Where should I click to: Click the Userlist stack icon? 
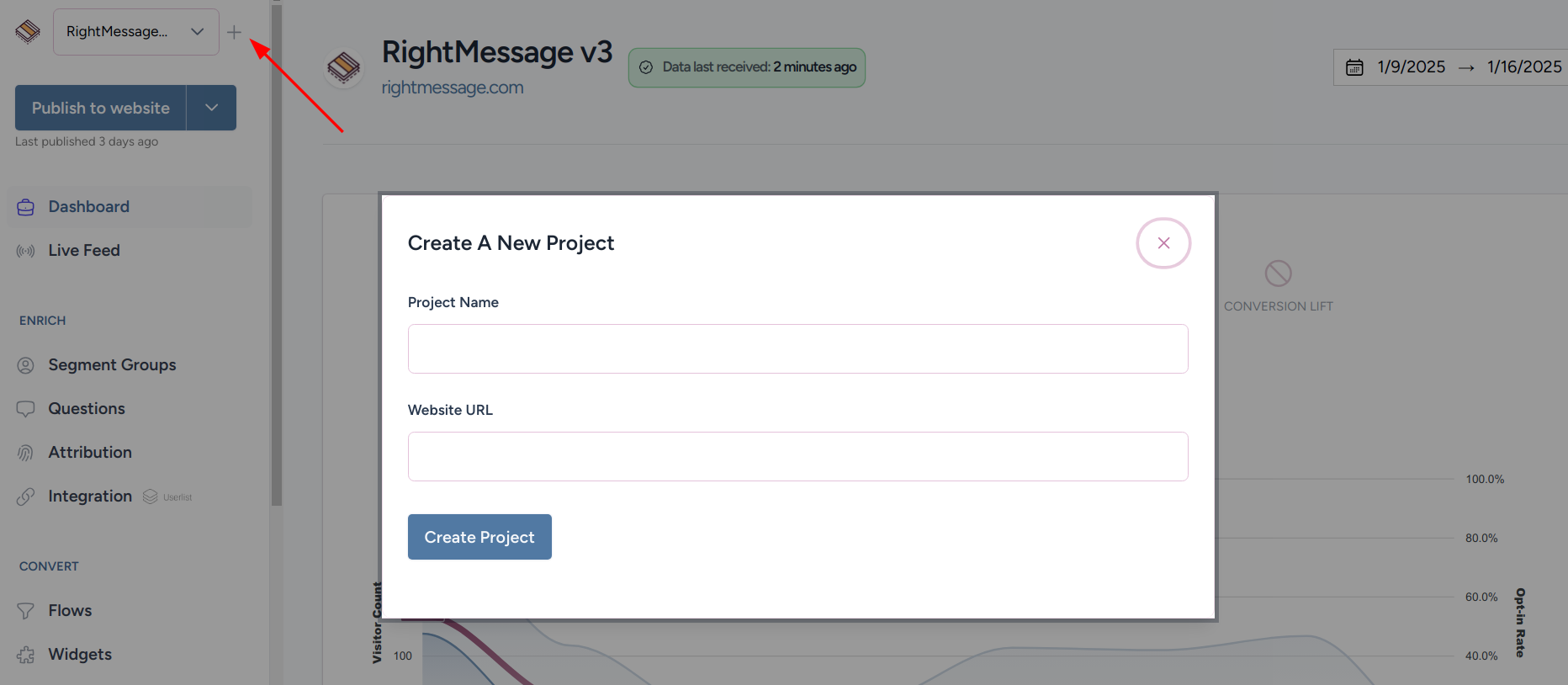point(151,496)
